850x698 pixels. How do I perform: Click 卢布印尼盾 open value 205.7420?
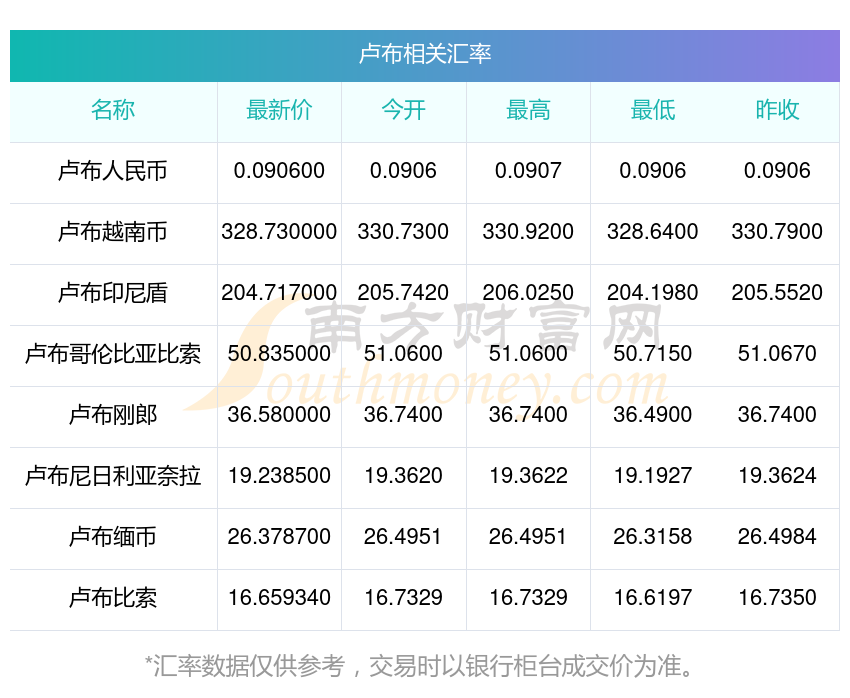point(403,293)
